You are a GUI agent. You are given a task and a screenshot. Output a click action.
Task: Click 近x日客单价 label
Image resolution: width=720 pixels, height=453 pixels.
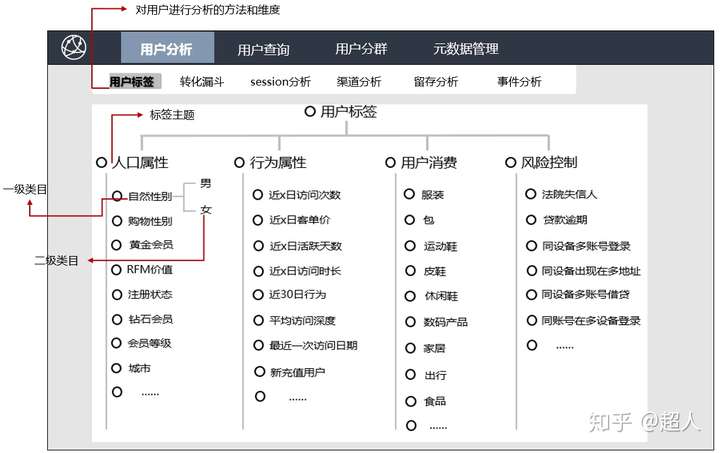point(299,220)
